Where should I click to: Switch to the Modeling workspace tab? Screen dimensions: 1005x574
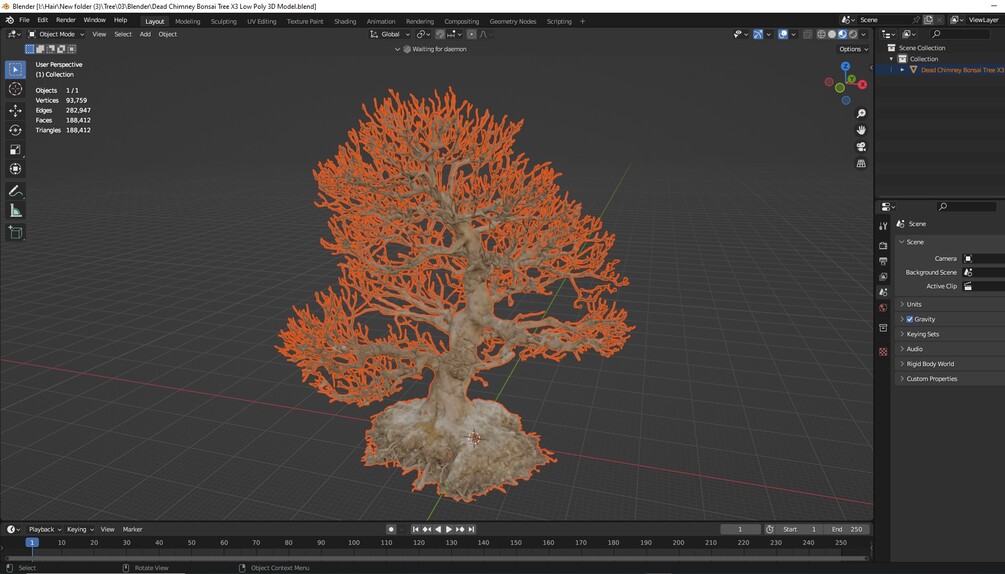(x=187, y=21)
